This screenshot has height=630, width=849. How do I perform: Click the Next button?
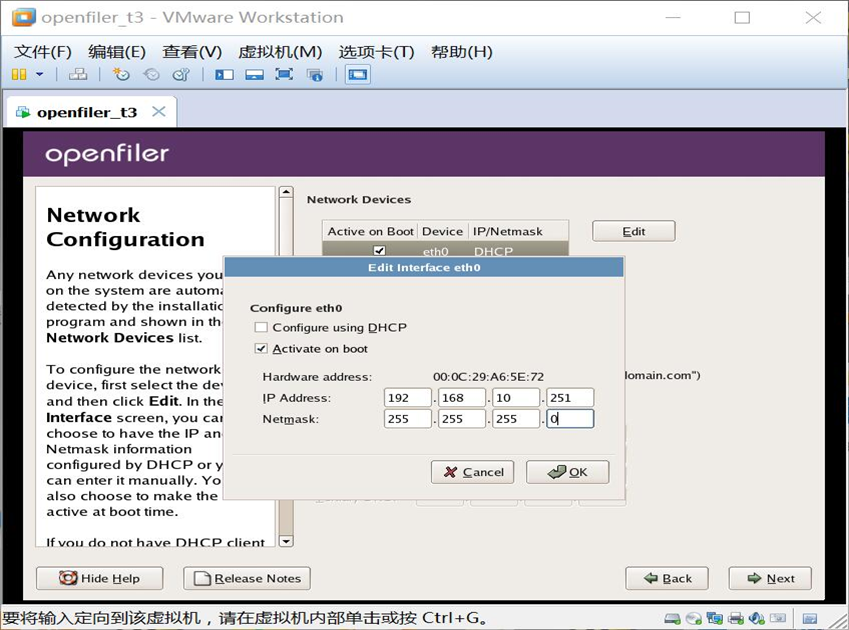coord(770,578)
